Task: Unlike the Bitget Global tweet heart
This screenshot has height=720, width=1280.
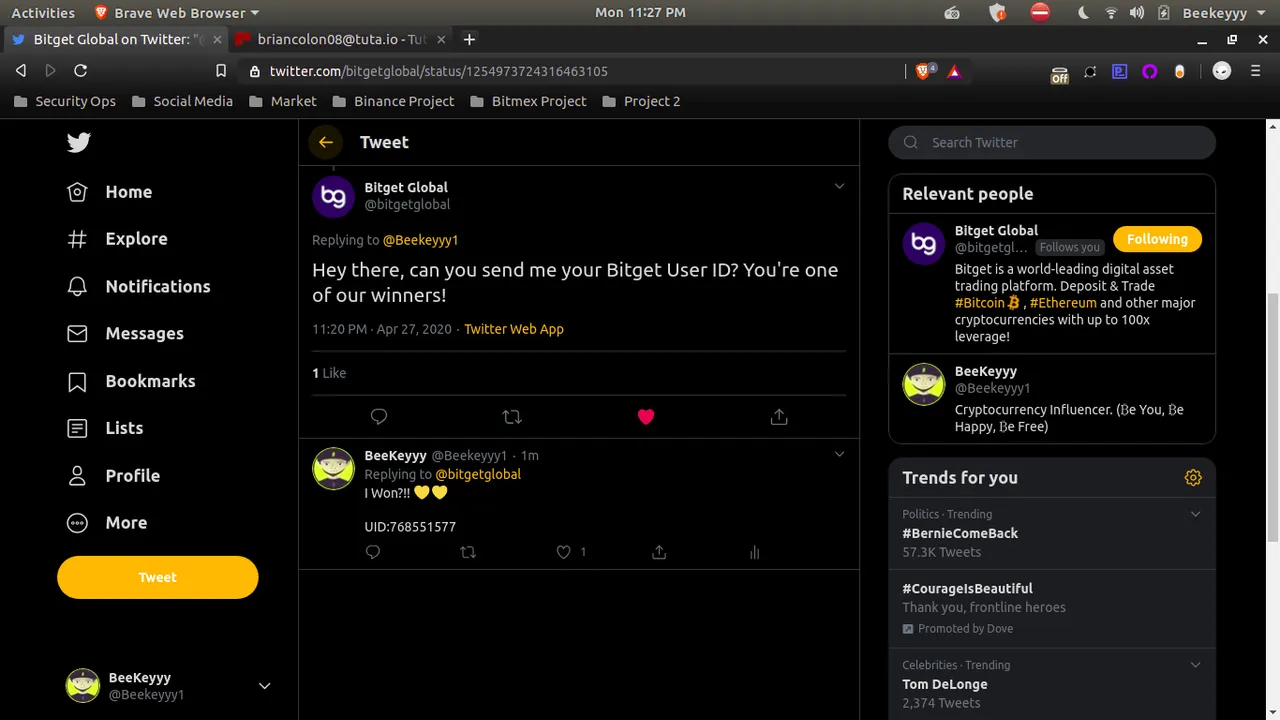Action: pyautogui.click(x=646, y=417)
